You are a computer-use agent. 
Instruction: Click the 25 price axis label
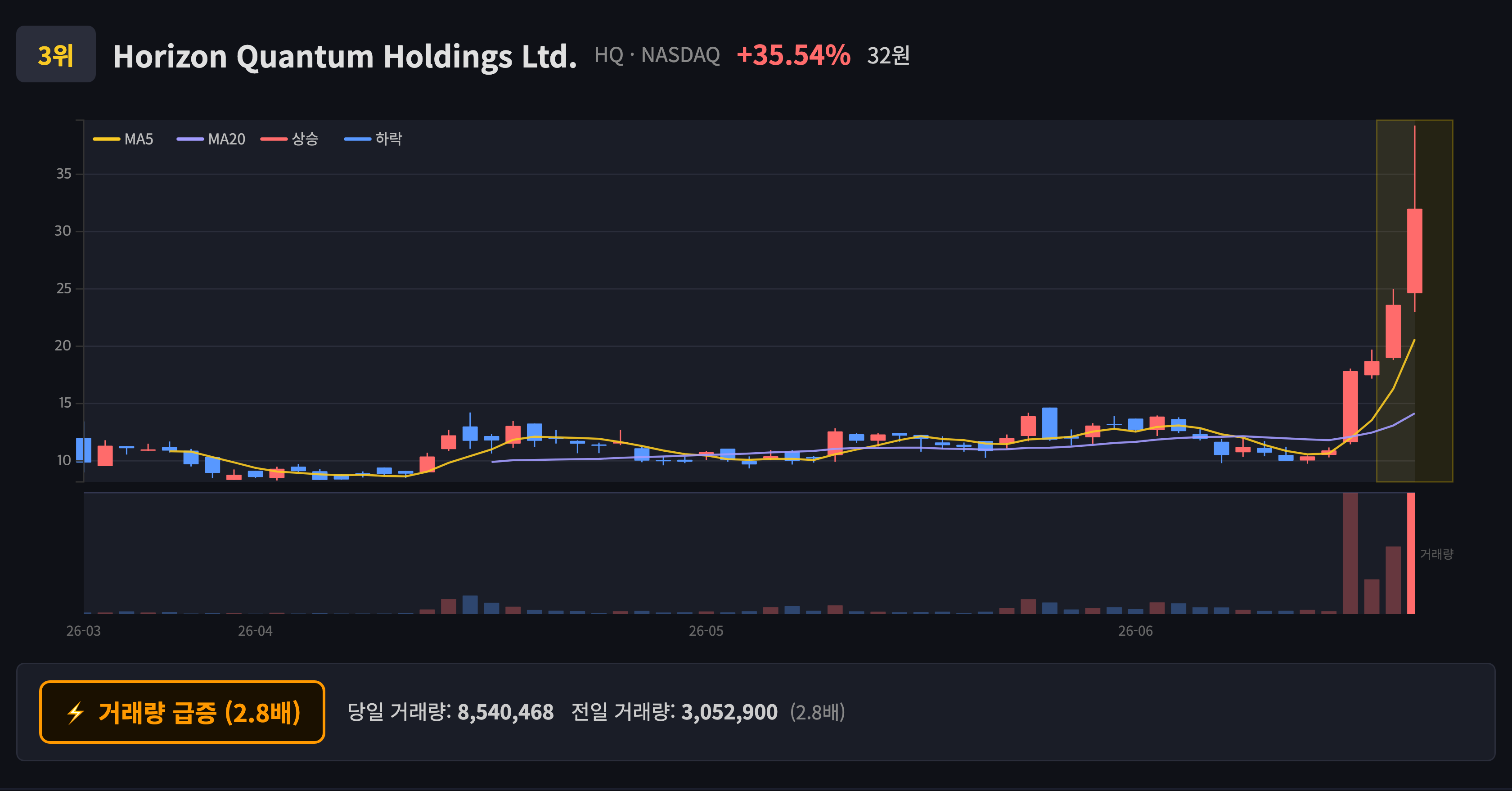(x=63, y=289)
